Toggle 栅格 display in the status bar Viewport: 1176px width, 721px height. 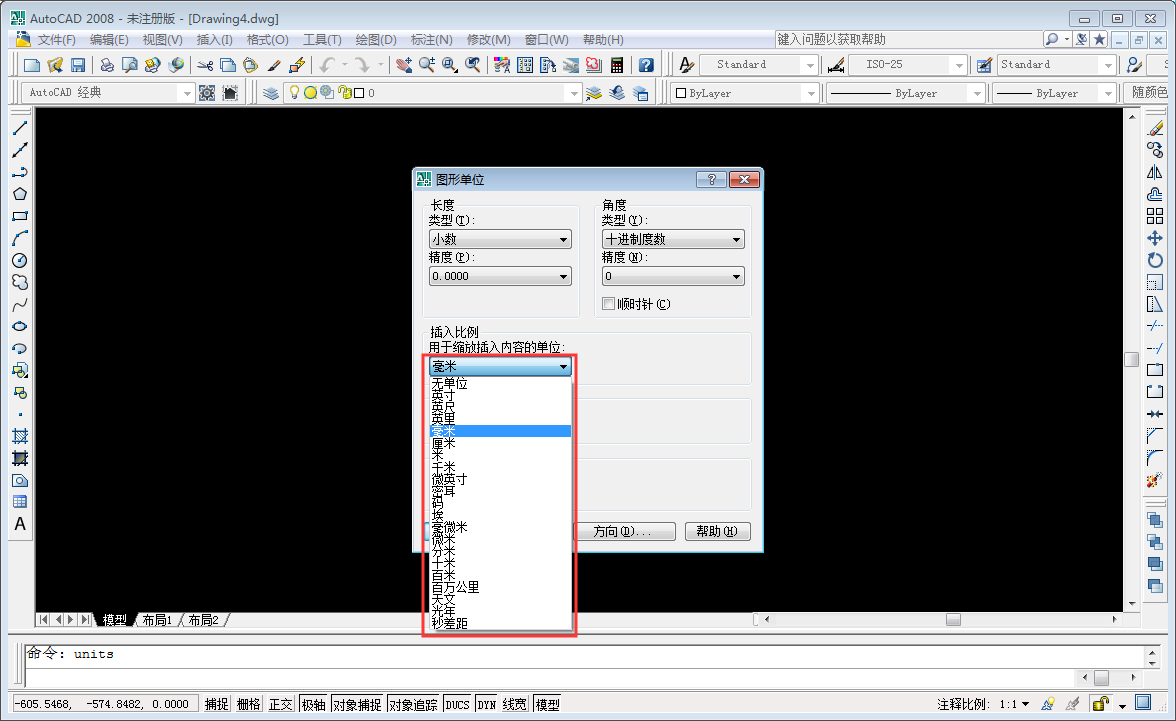pyautogui.click(x=247, y=703)
